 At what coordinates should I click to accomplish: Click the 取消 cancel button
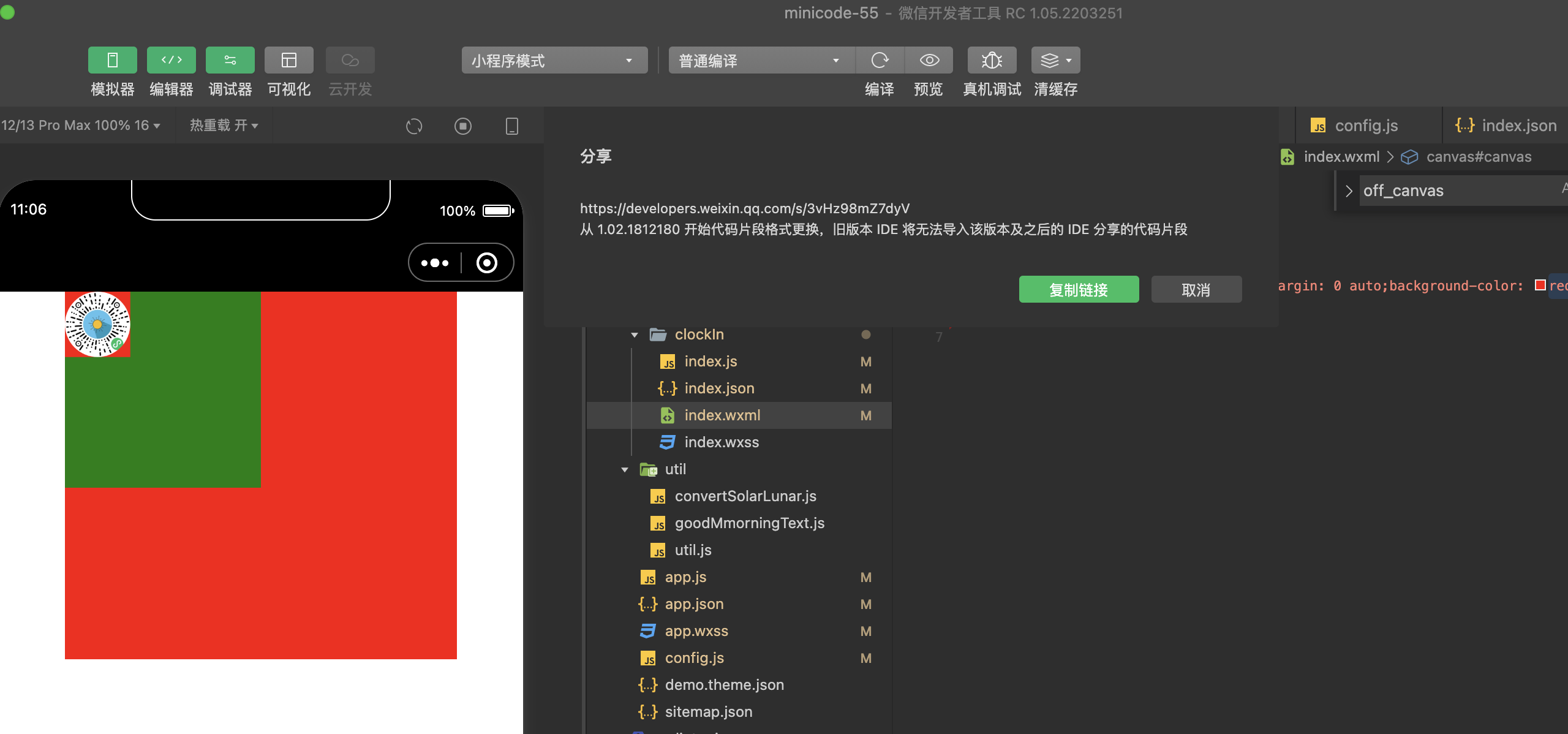click(x=1196, y=289)
